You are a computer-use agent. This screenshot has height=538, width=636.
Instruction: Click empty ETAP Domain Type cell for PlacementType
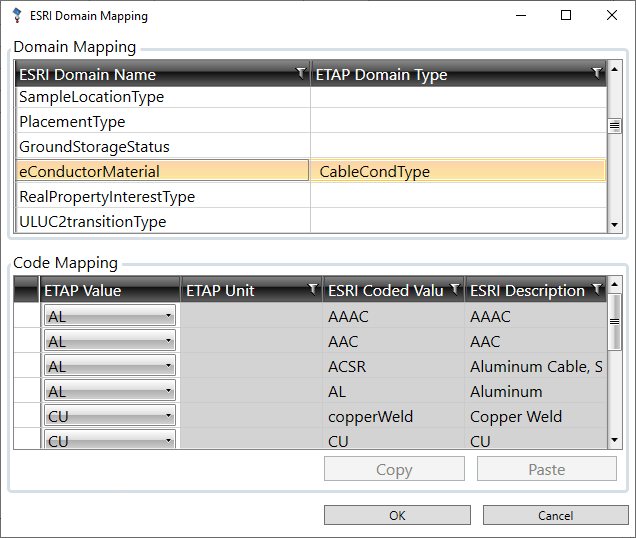[x=458, y=121]
